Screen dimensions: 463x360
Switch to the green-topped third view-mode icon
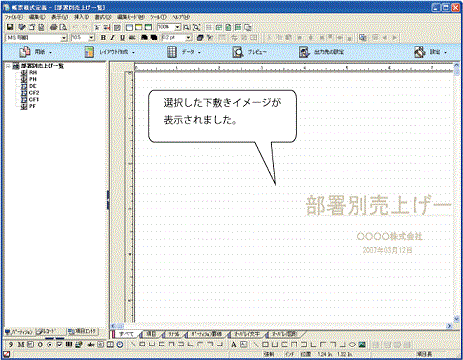pos(148,27)
